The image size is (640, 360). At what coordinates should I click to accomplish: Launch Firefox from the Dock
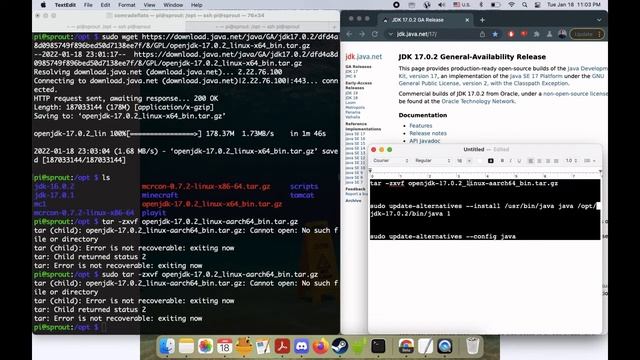click(x=320, y=346)
